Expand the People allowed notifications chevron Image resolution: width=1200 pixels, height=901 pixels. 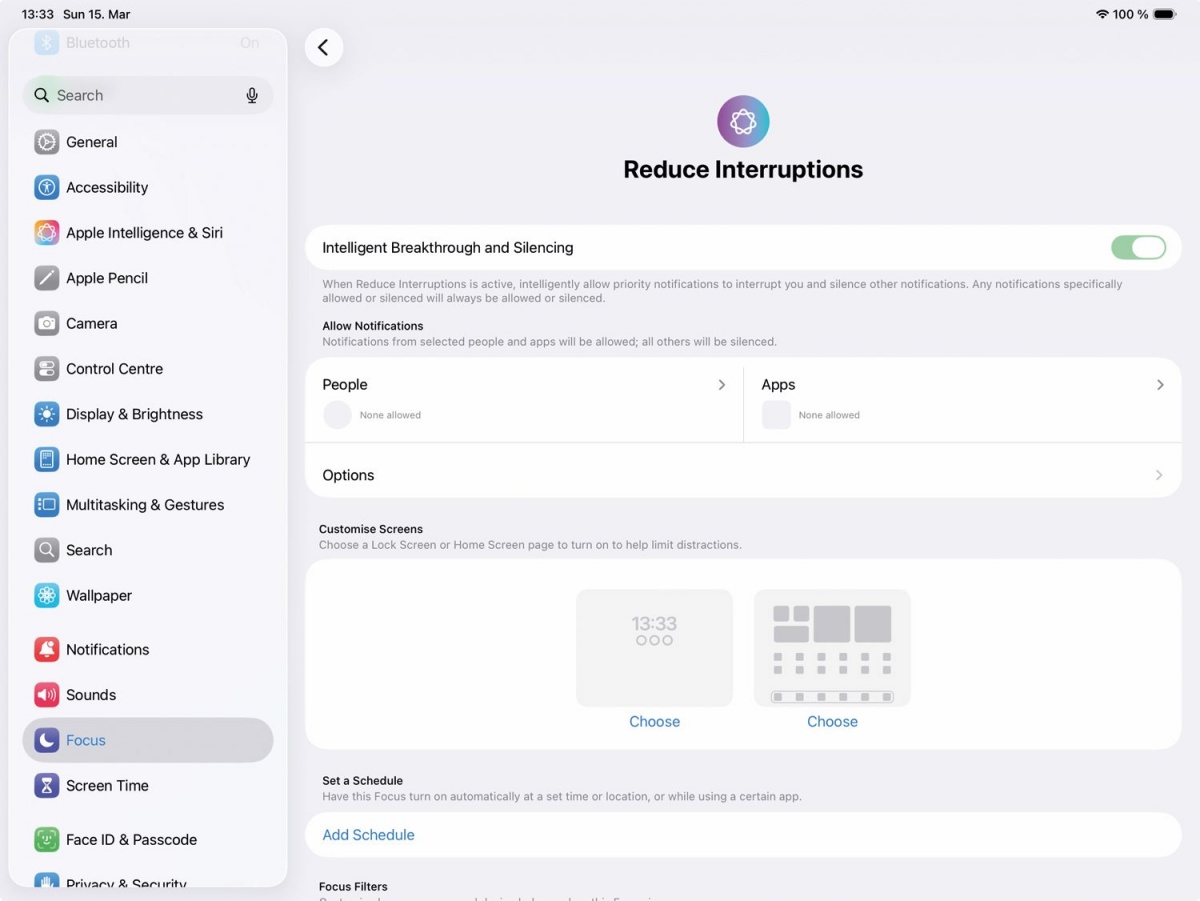click(x=722, y=385)
